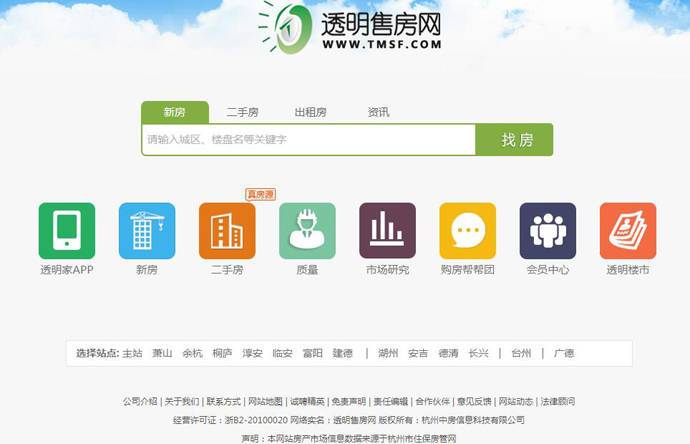The height and width of the screenshot is (444, 690).
Task: Click the 购房帮帮团 chat bubble icon
Action: [467, 231]
